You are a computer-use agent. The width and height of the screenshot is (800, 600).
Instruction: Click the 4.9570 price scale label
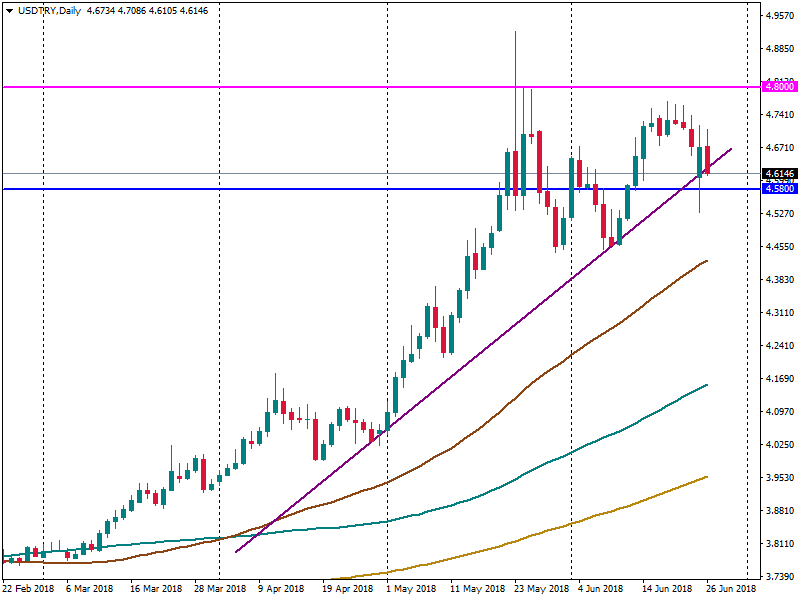779,16
